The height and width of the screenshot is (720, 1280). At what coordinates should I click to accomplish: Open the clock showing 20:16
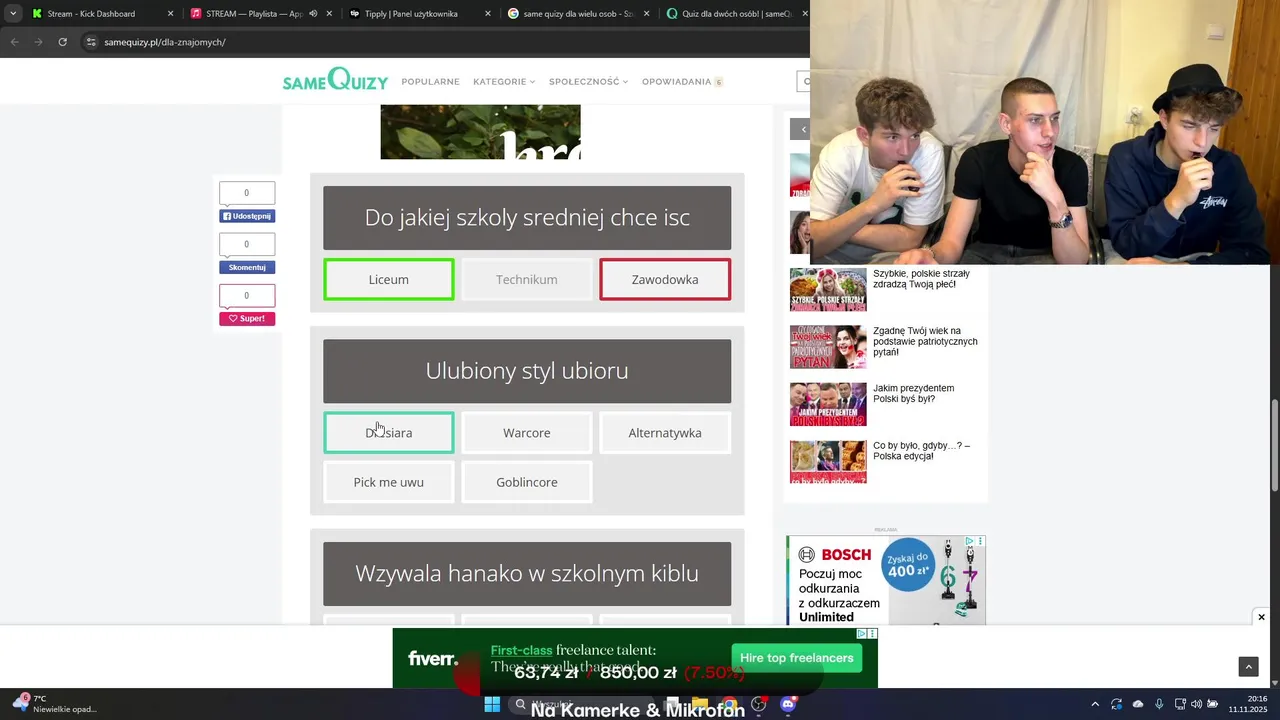[x=1247, y=704]
